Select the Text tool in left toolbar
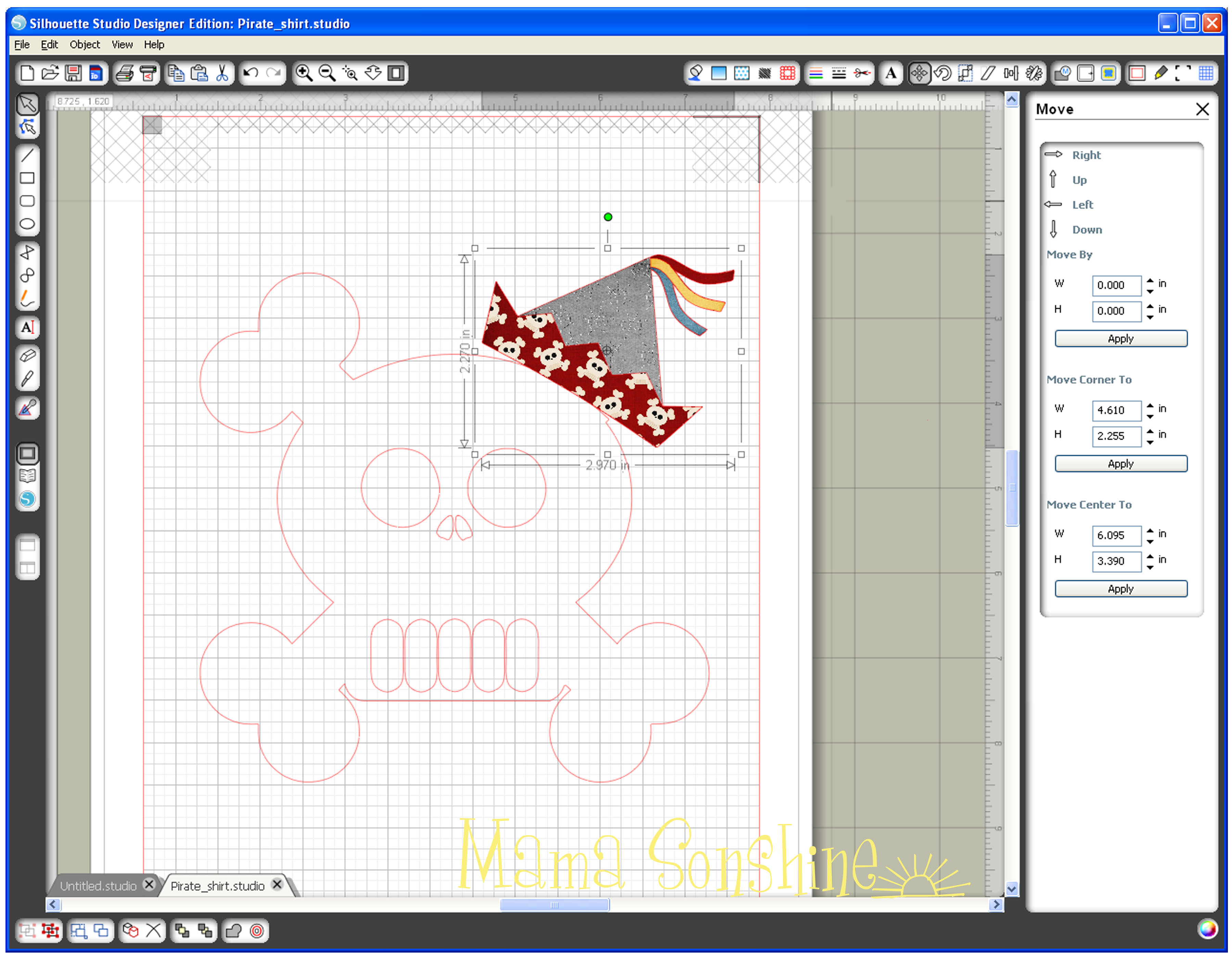1232x969 pixels. click(x=27, y=327)
